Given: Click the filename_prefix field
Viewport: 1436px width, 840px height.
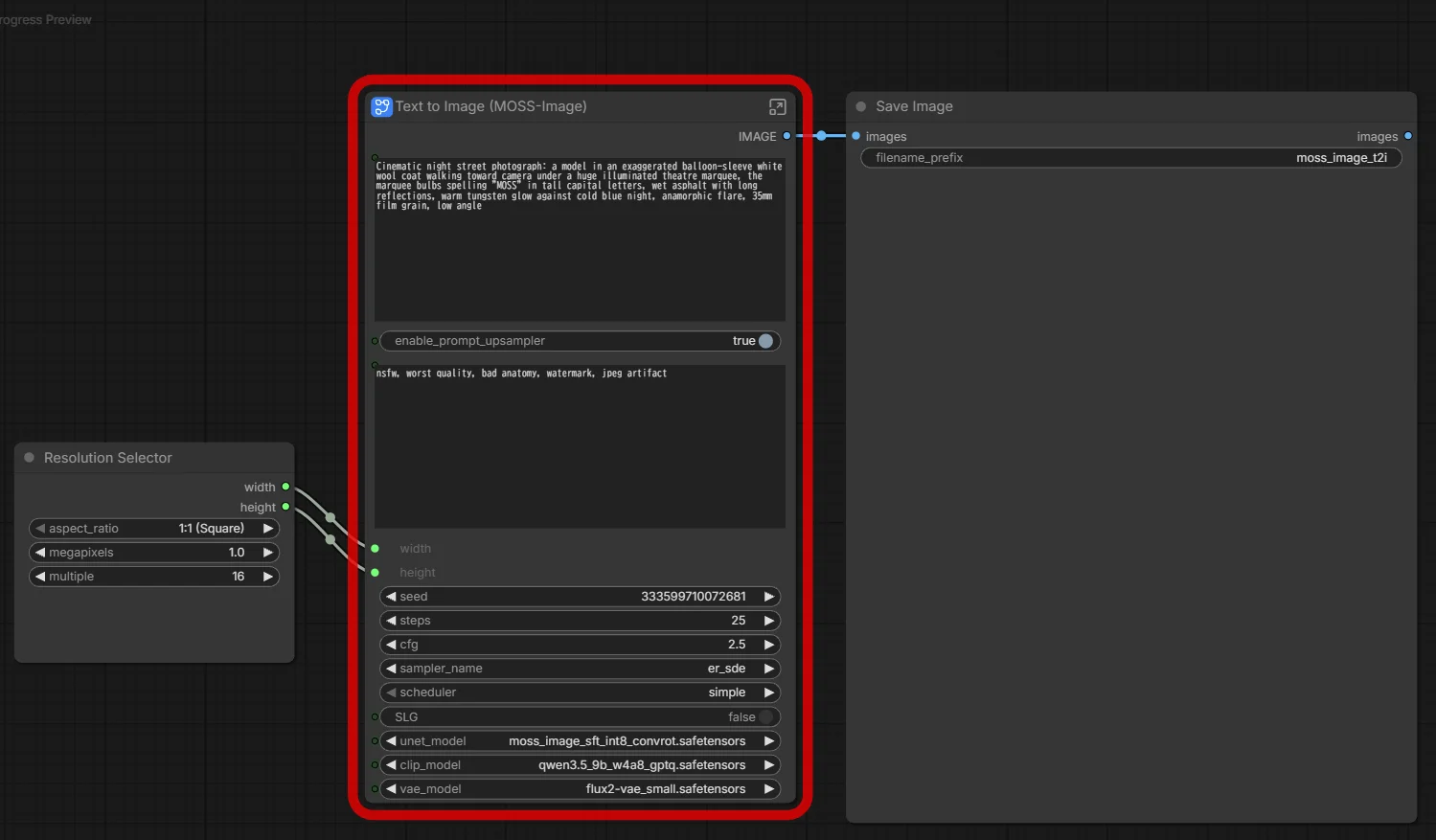Looking at the screenshot, I should (x=1131, y=158).
